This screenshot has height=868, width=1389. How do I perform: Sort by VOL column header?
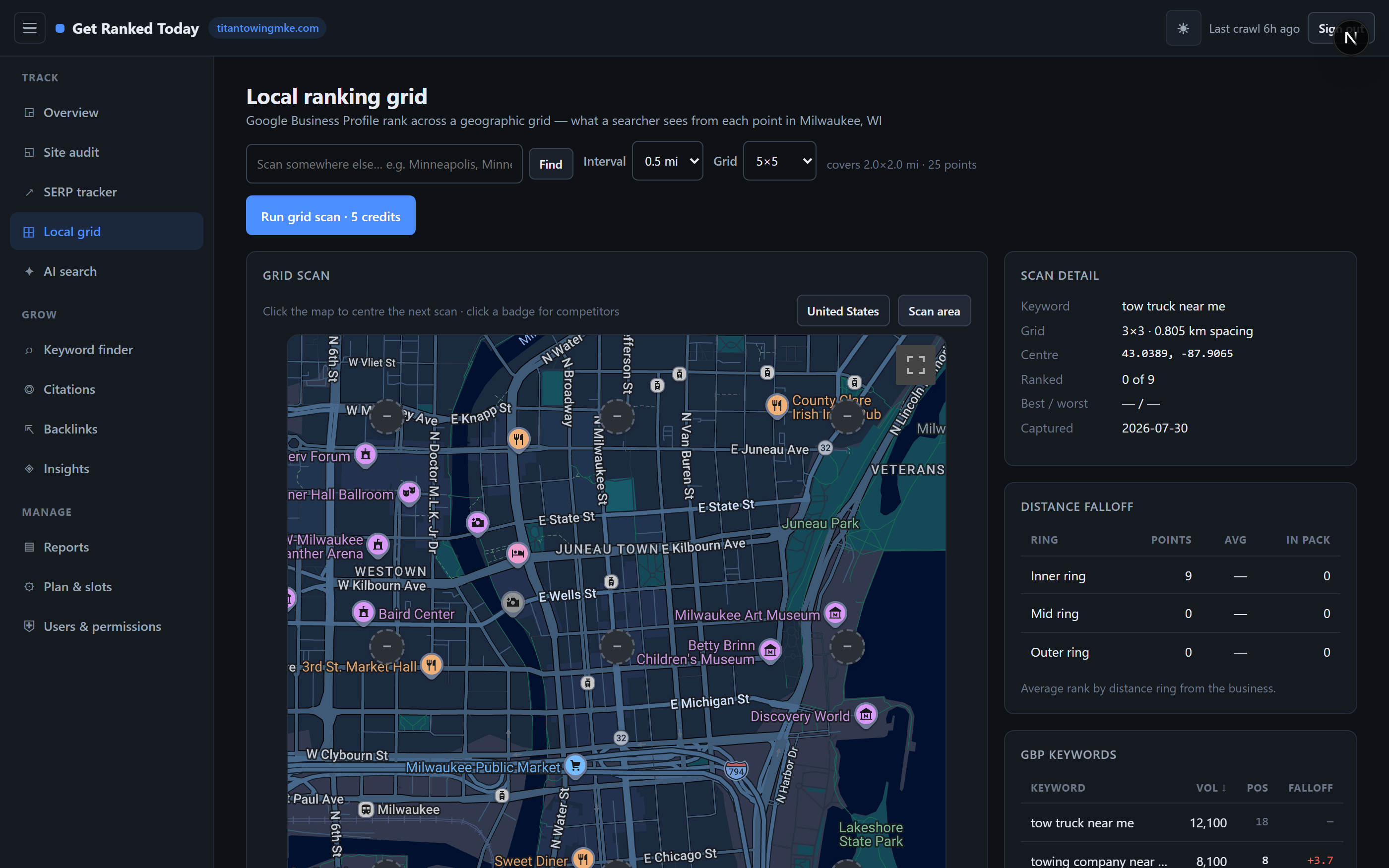(1211, 788)
